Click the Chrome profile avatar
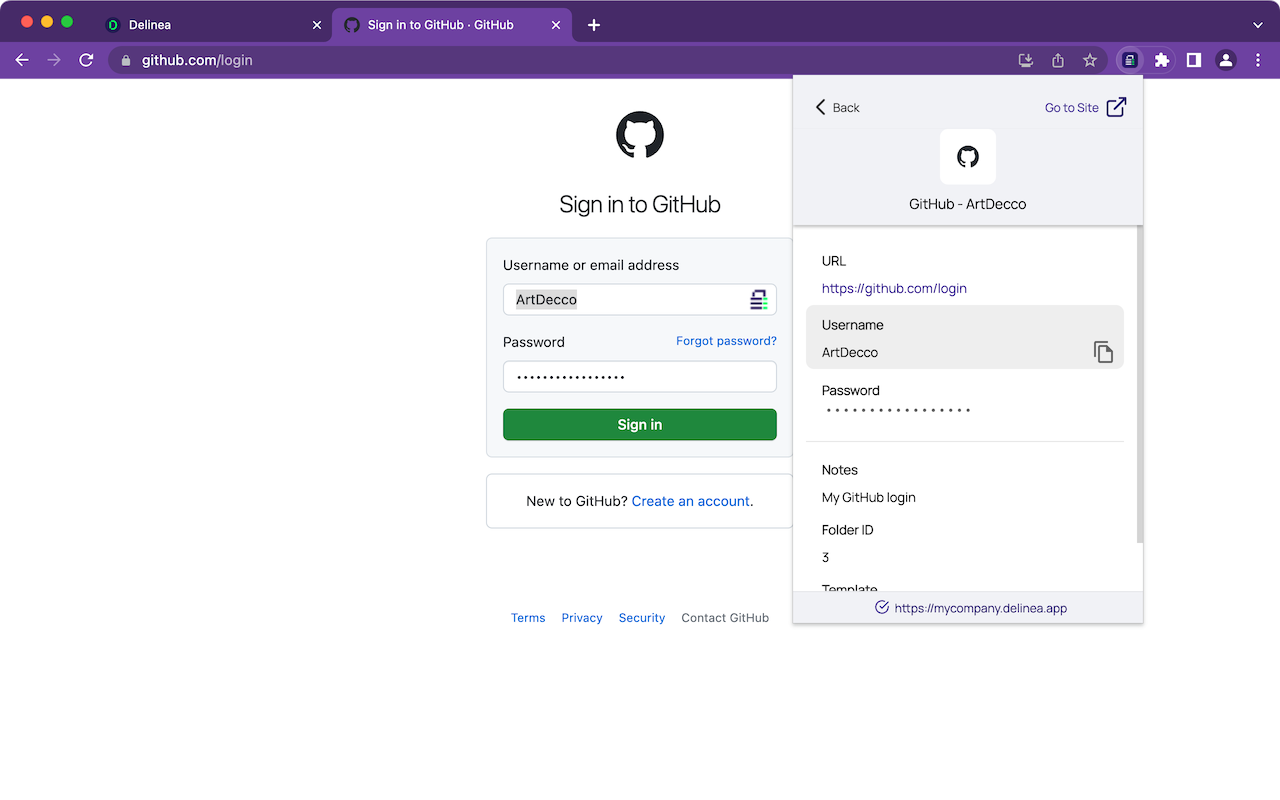The width and height of the screenshot is (1280, 800). pos(1225,60)
